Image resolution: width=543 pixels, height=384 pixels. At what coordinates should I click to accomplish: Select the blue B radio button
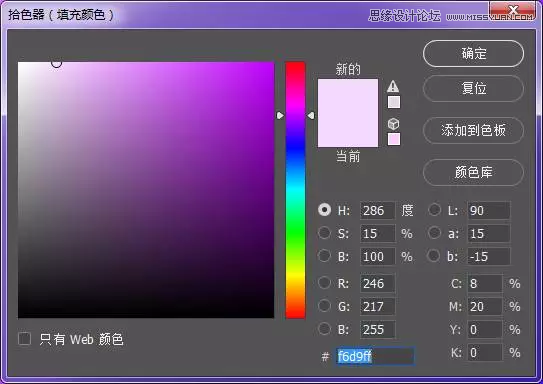click(324, 329)
